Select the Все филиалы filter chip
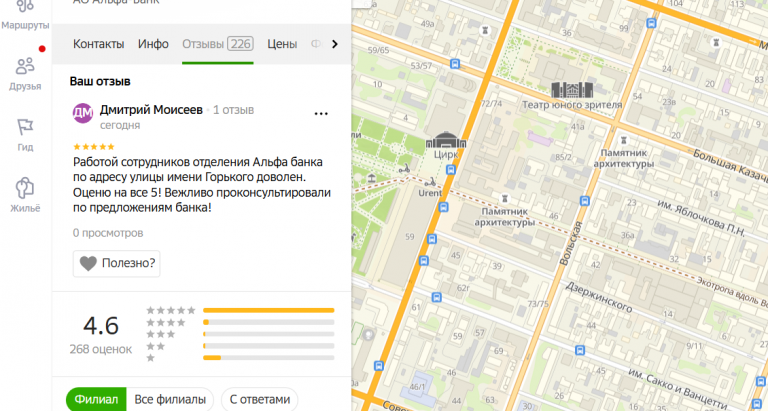Screen dimensions: 768x411 (170, 399)
